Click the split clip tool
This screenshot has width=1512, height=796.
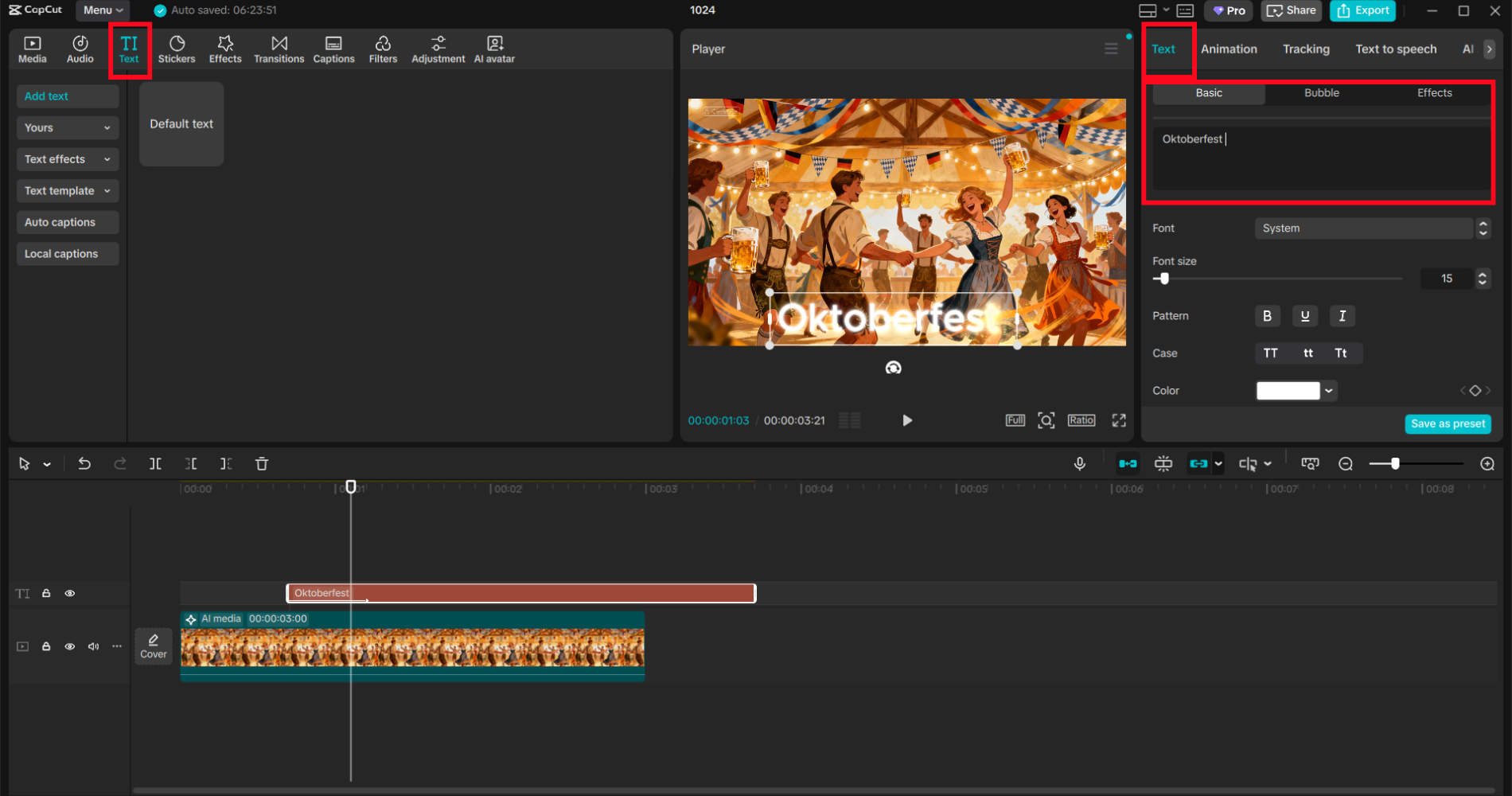(155, 464)
